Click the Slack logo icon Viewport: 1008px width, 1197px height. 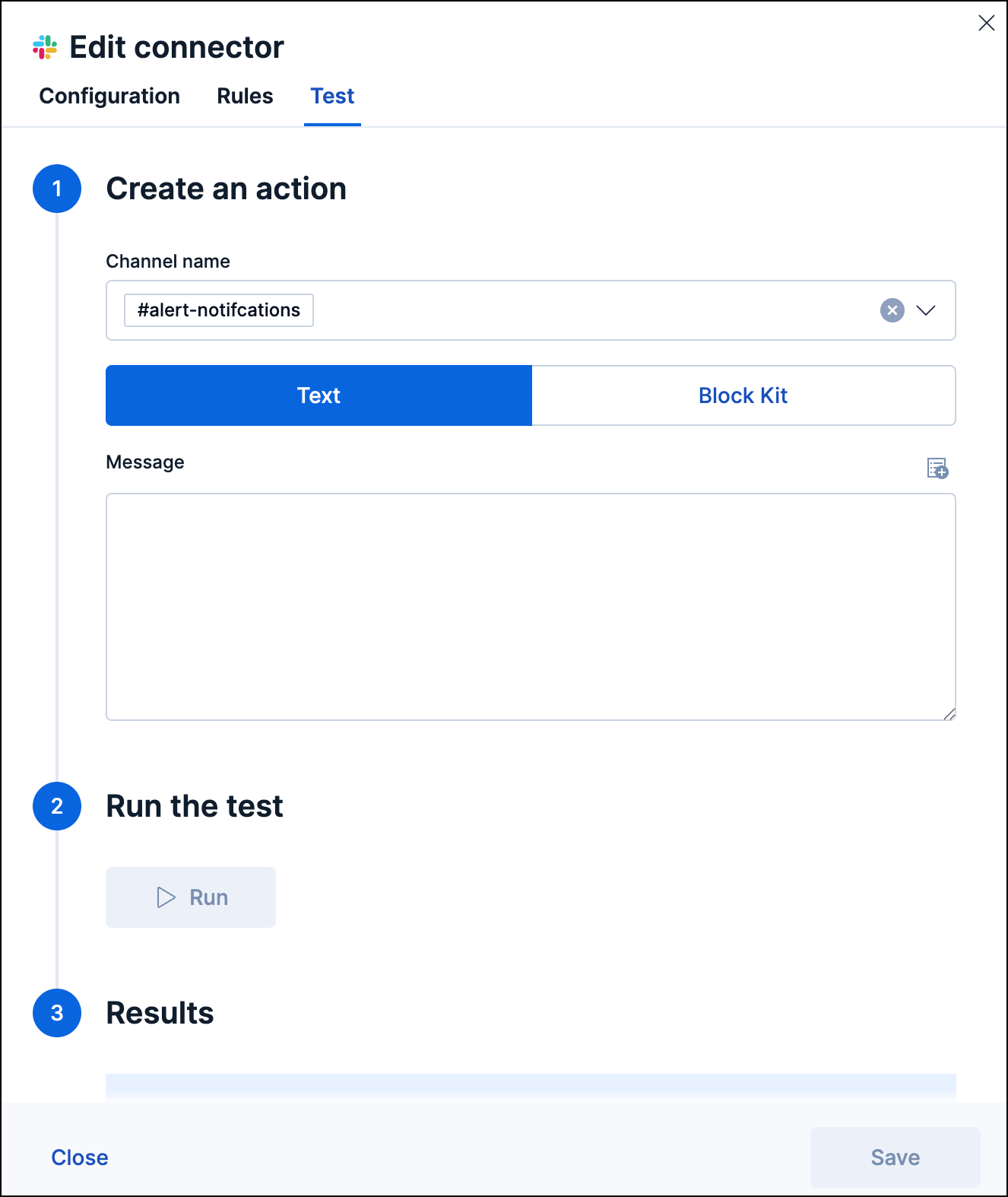[x=44, y=46]
